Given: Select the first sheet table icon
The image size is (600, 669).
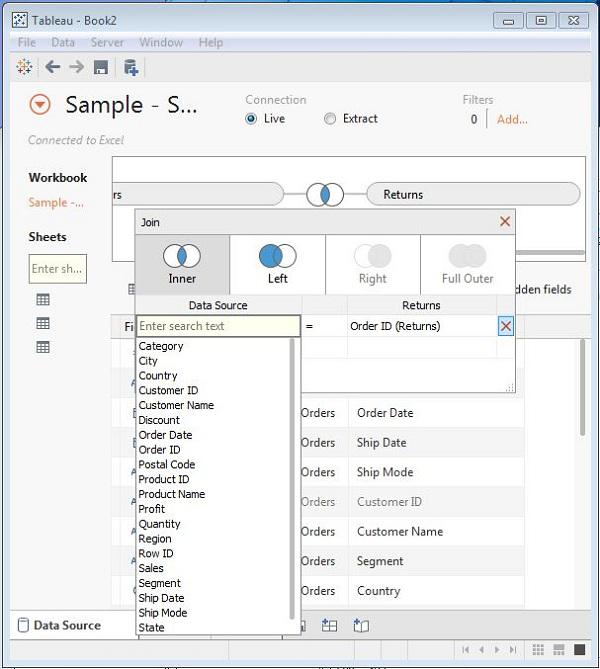Looking at the screenshot, I should 43,300.
